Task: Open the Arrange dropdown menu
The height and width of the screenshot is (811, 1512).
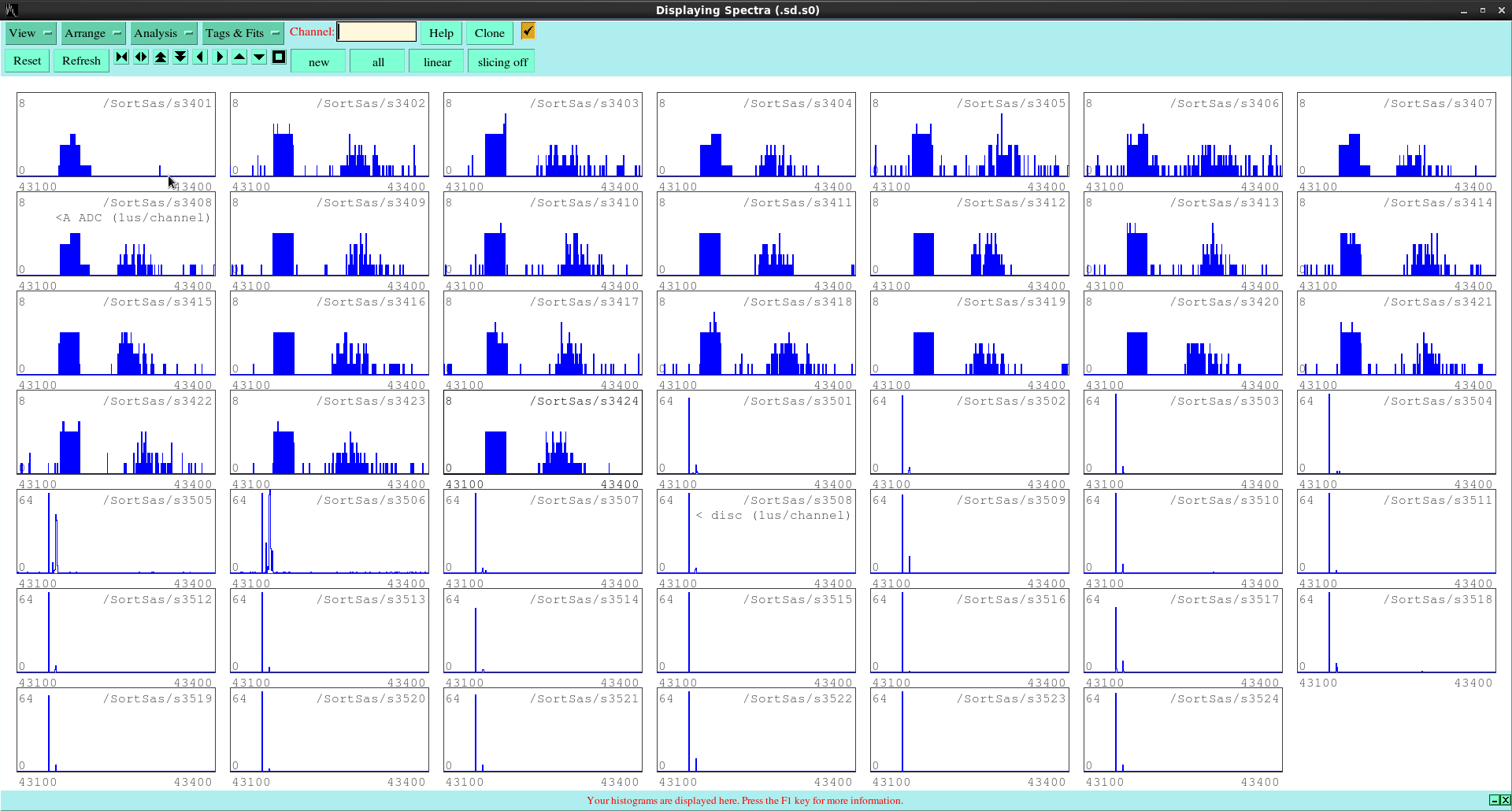Action: coord(93,33)
